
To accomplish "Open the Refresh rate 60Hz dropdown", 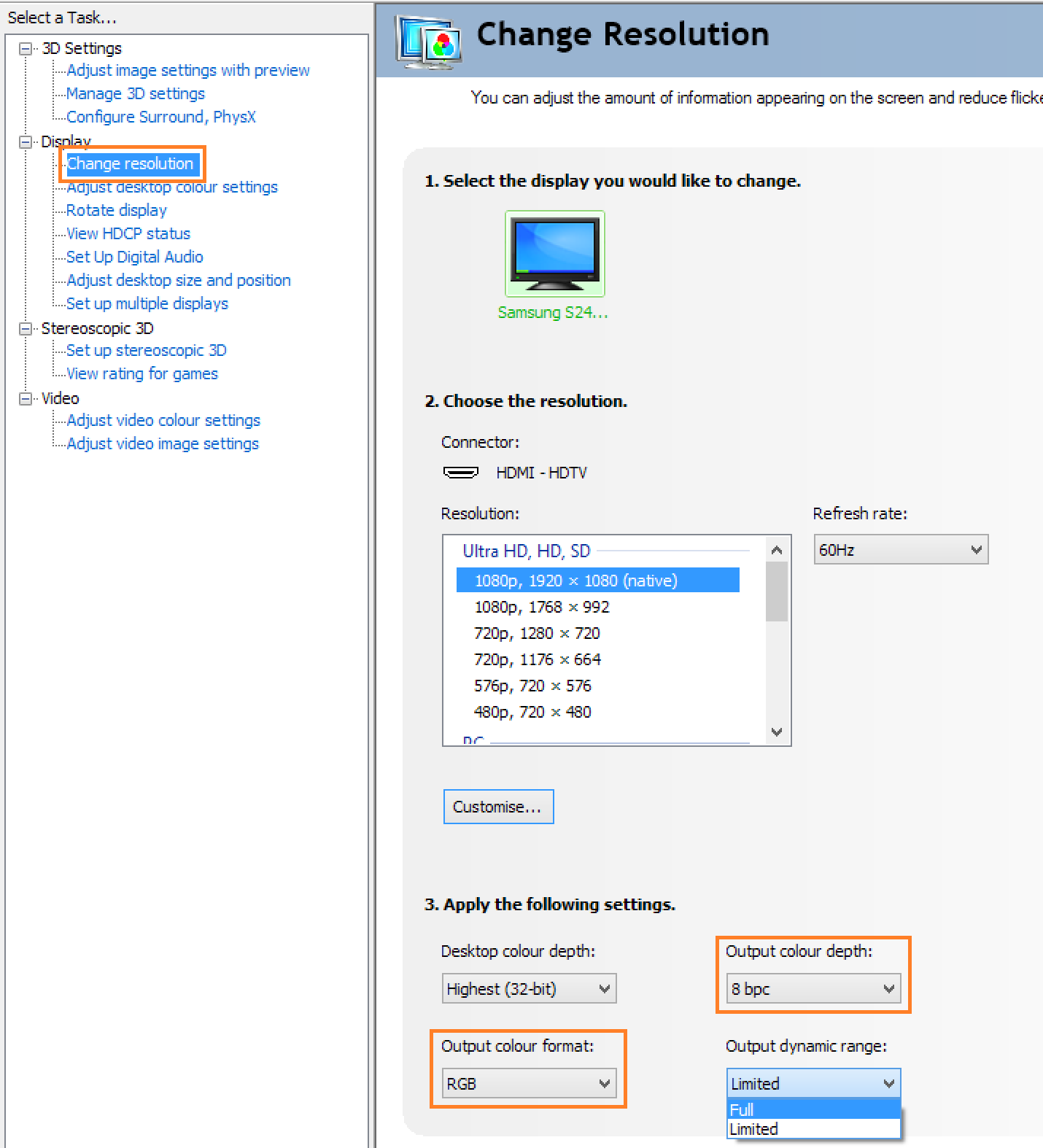I will tap(901, 550).
